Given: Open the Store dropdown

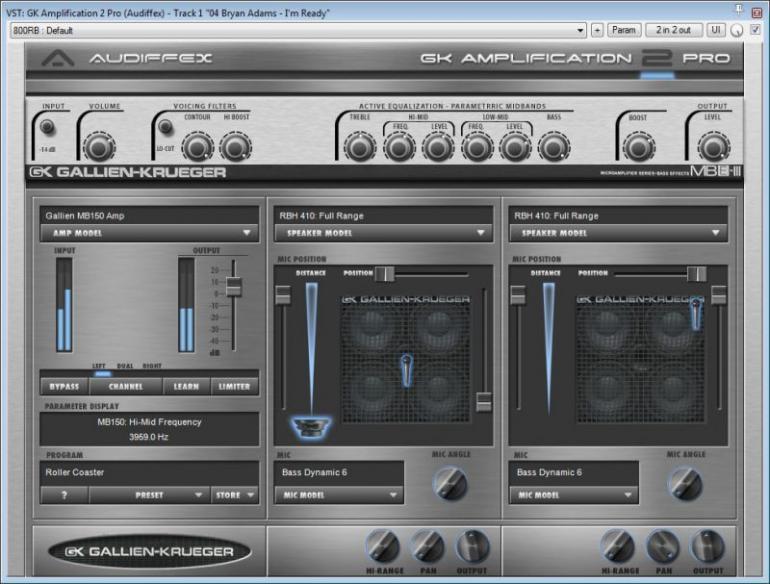Looking at the screenshot, I should tap(235, 495).
